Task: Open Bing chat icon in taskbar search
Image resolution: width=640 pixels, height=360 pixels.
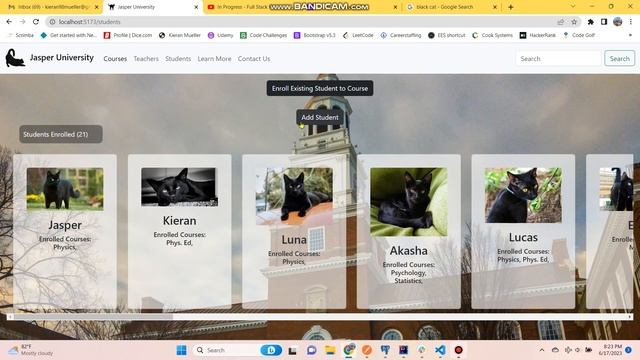Action: pyautogui.click(x=271, y=350)
